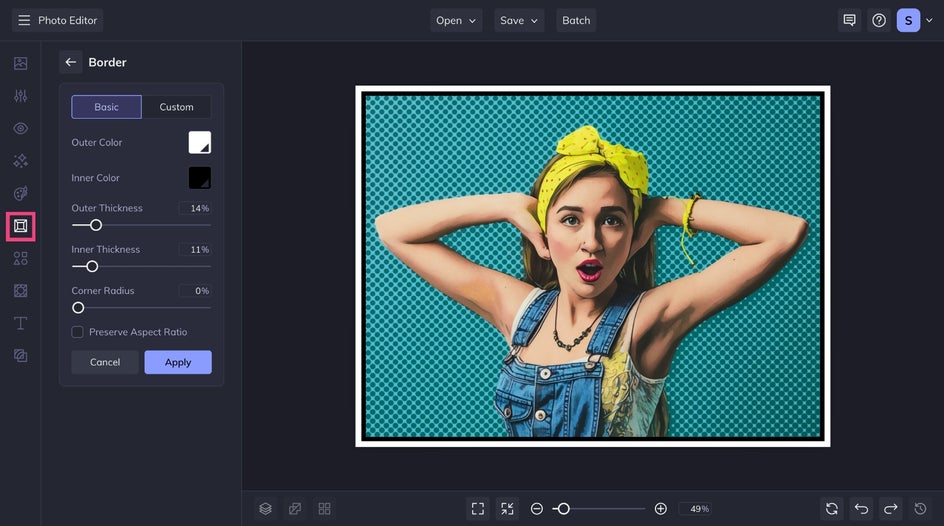The width and height of the screenshot is (944, 526).
Task: Click the zoom in plus icon
Action: 660,509
